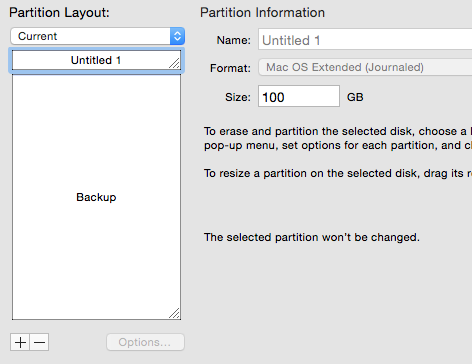Click resize handle of Backup partition
Image resolution: width=472 pixels, height=364 pixels.
tap(174, 313)
